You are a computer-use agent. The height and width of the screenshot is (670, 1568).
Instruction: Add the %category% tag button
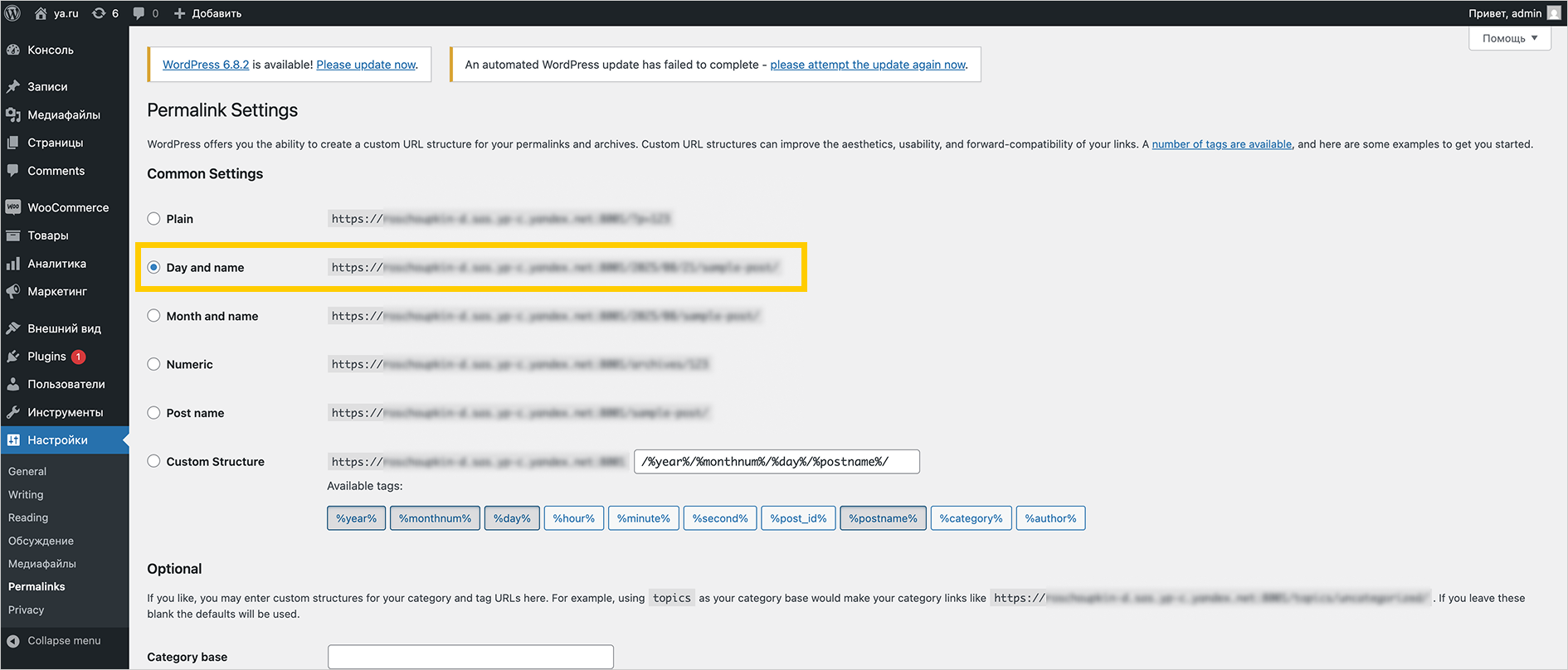click(x=971, y=518)
